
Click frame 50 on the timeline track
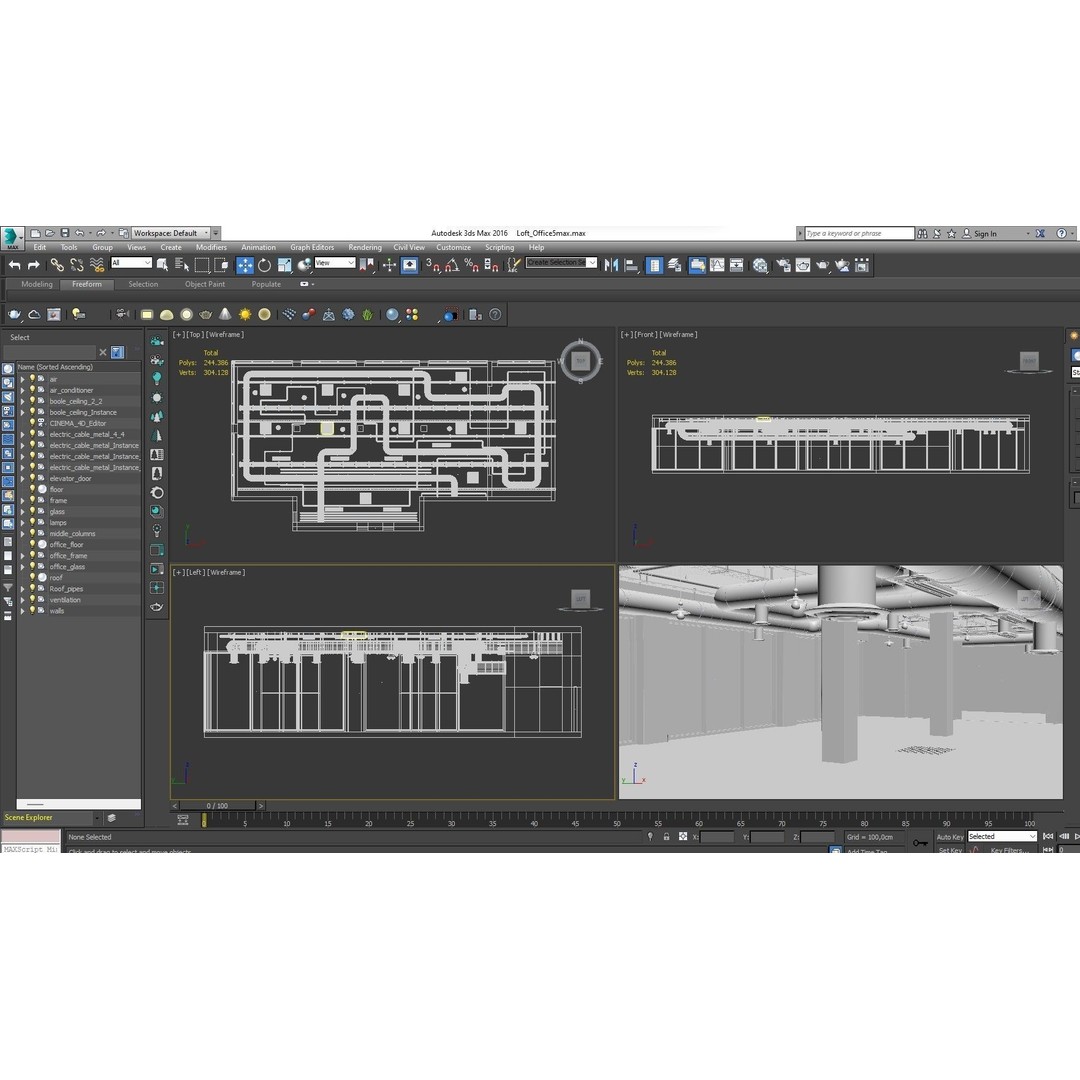pyautogui.click(x=616, y=818)
